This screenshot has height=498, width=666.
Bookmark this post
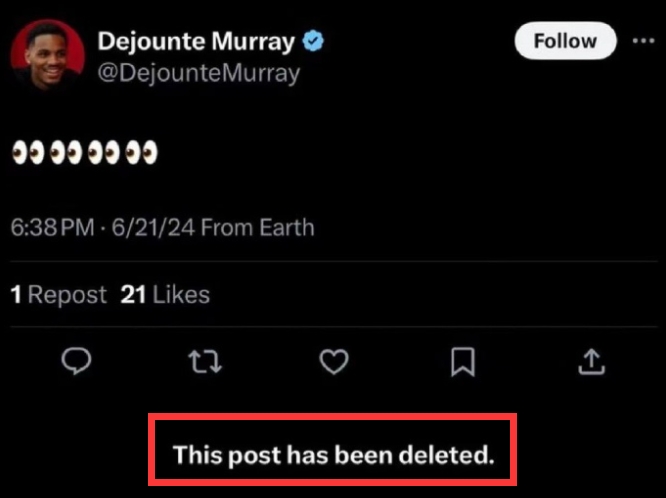(463, 362)
